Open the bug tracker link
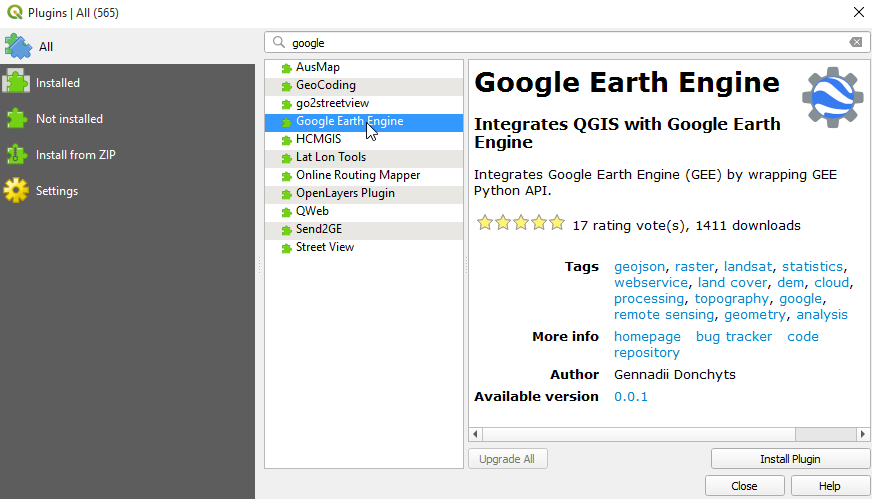 pyautogui.click(x=734, y=337)
